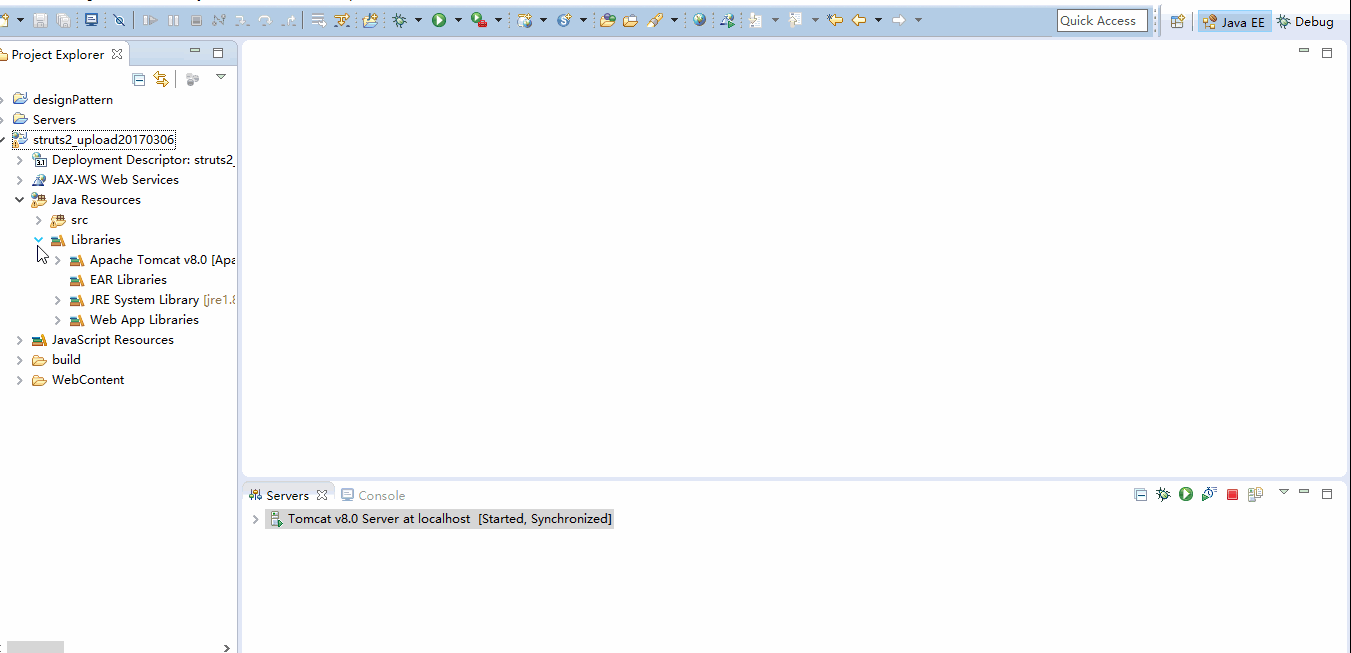Click the Drop to Frame icon
The height and width of the screenshot is (653, 1351).
[x=318, y=20]
